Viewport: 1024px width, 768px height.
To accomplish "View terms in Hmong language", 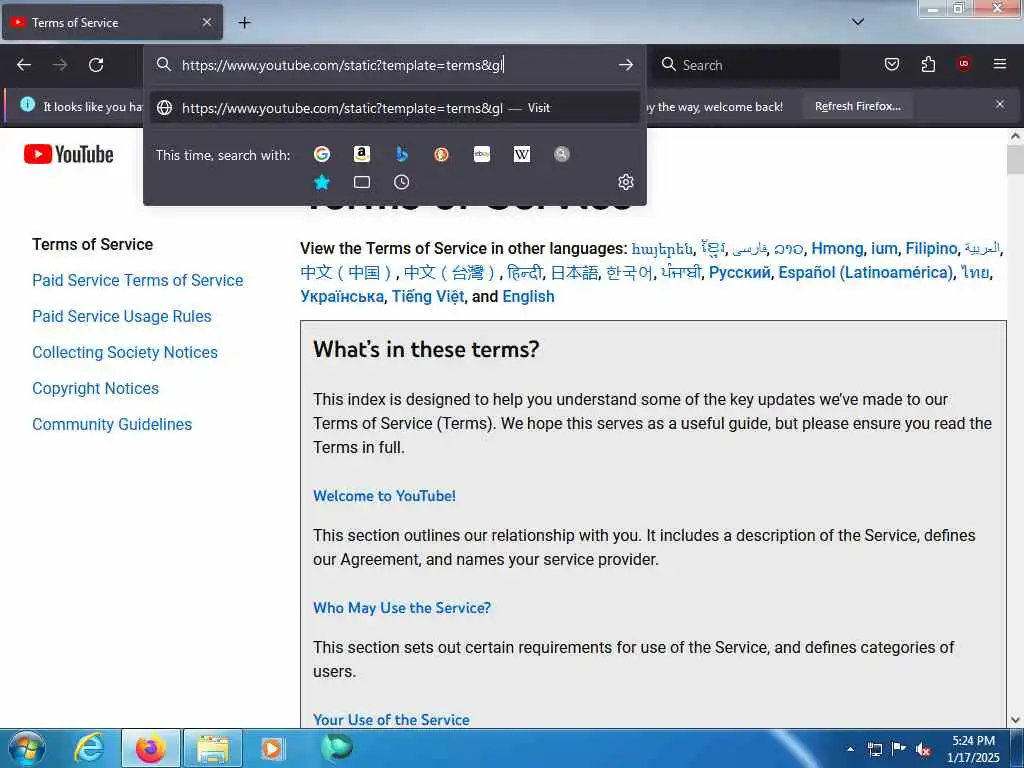I will click(837, 249).
